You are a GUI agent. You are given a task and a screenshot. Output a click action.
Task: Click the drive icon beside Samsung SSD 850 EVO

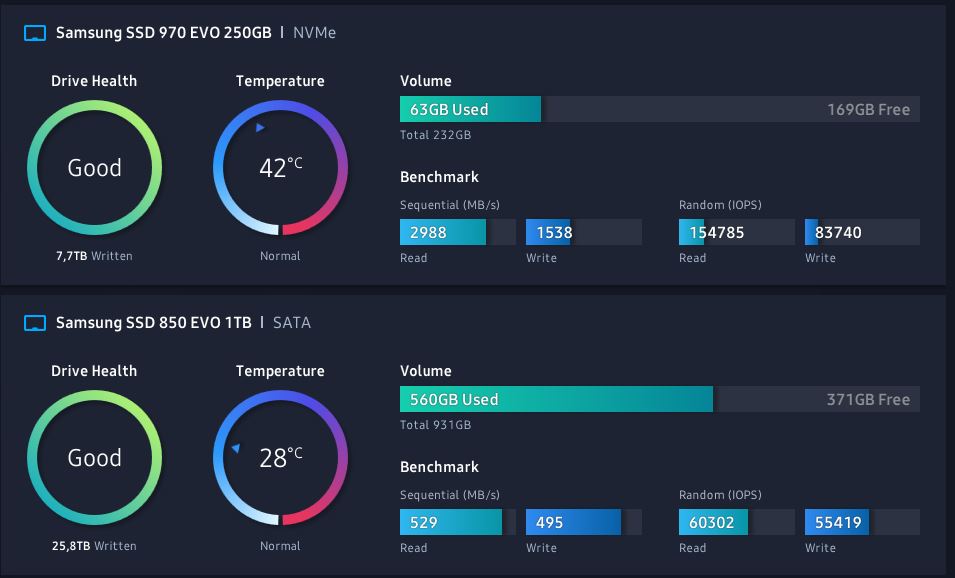point(35,323)
